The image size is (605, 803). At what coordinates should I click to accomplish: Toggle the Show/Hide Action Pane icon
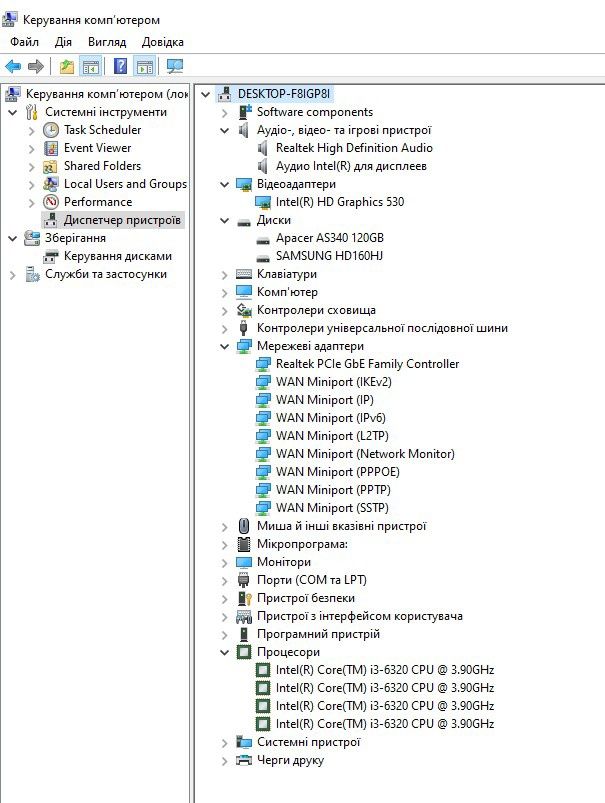click(x=145, y=66)
